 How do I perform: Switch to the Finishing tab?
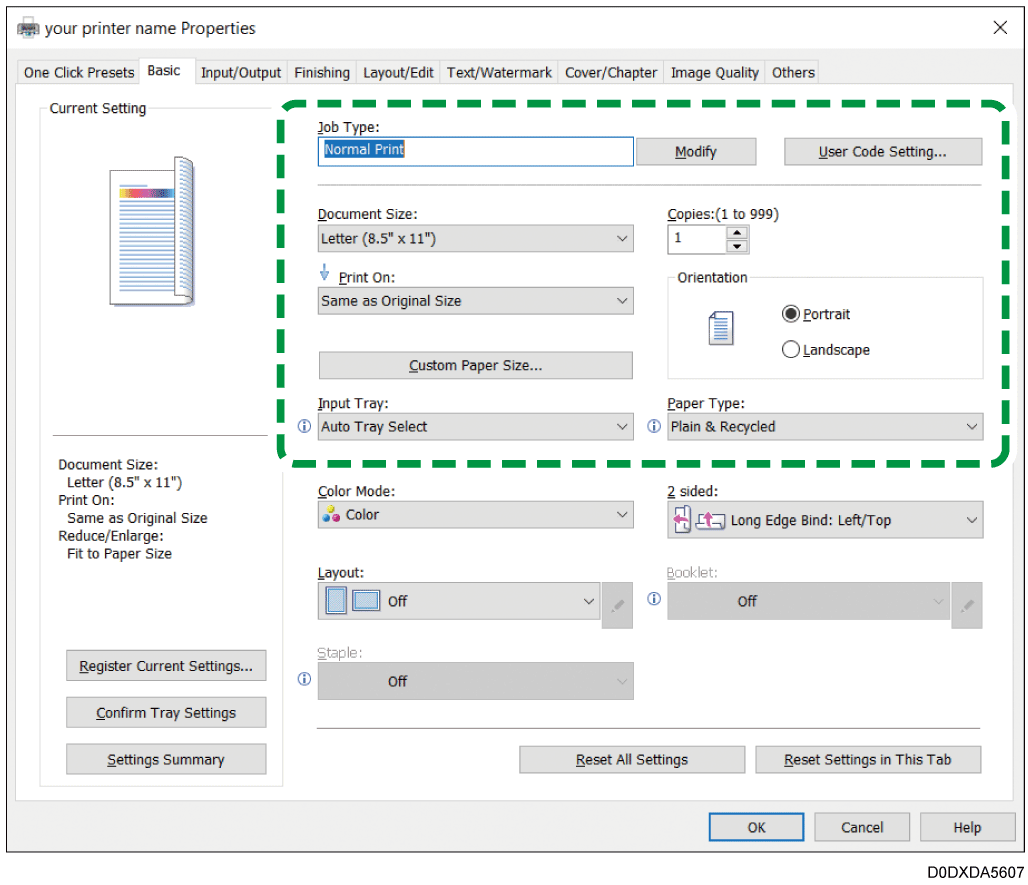(322, 73)
